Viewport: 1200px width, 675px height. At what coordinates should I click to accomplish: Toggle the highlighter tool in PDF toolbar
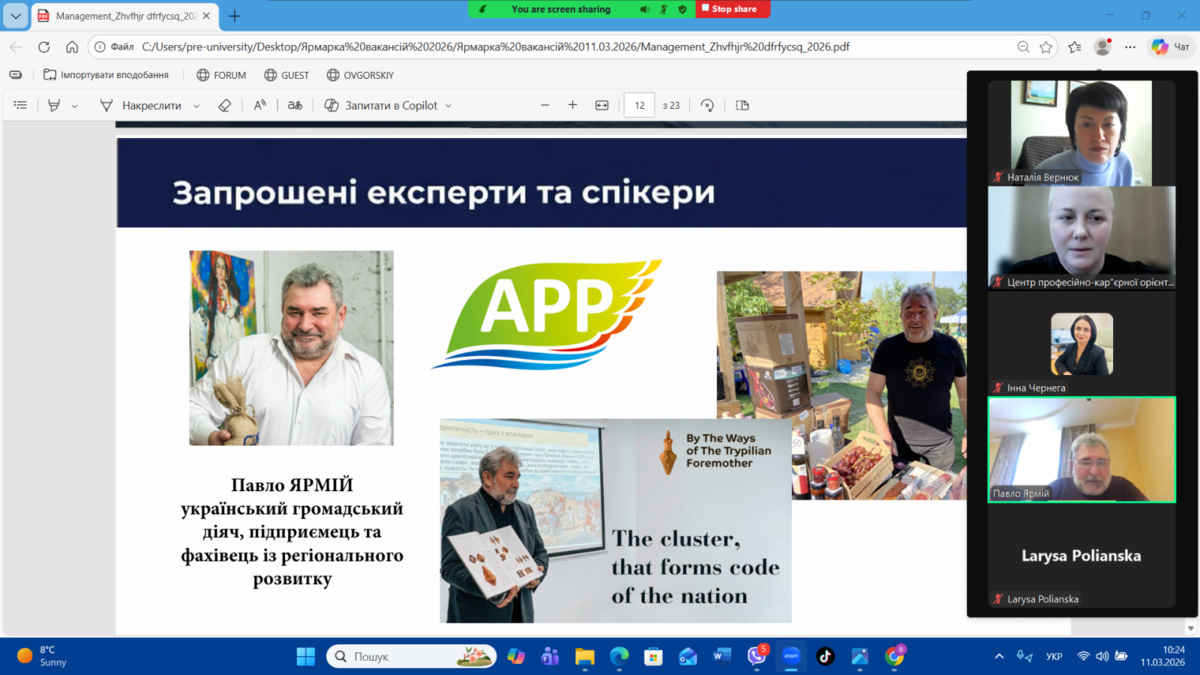pyautogui.click(x=54, y=105)
